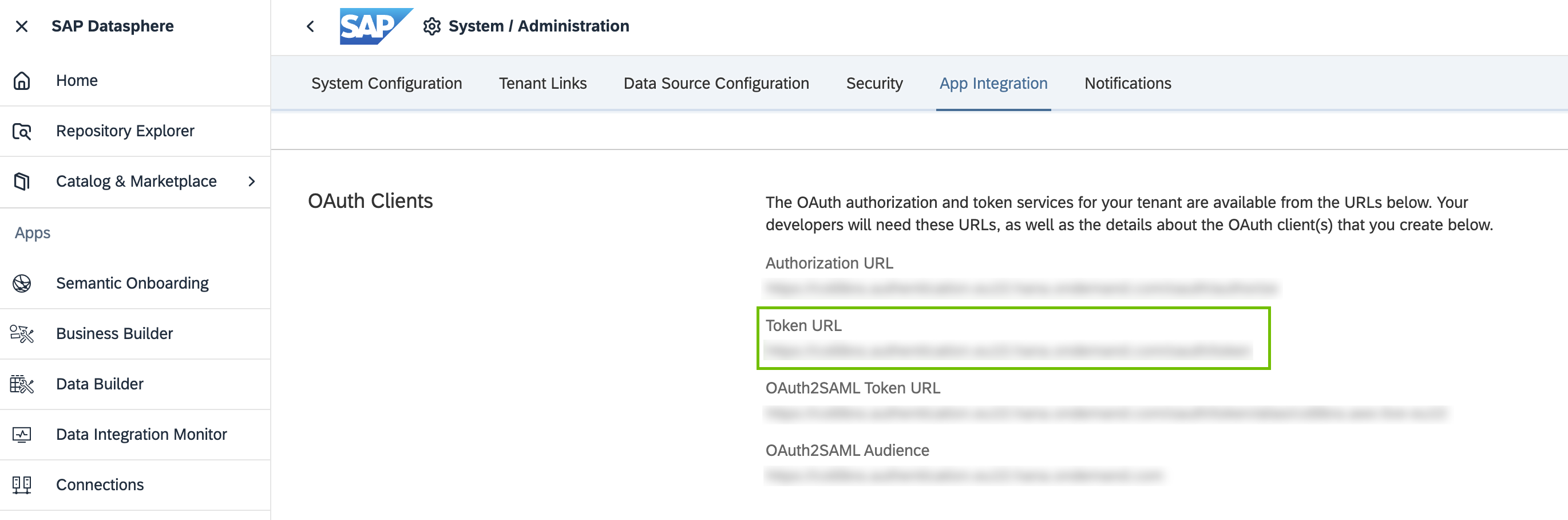Click the System Administration gear icon

[x=431, y=26]
